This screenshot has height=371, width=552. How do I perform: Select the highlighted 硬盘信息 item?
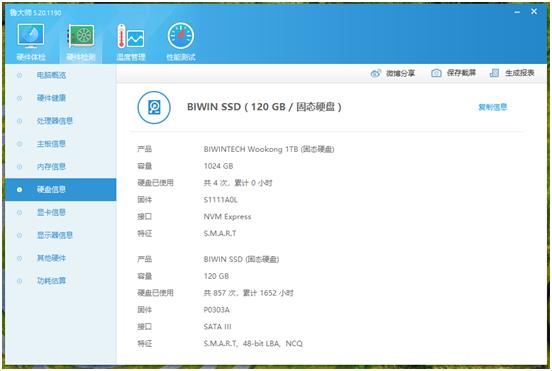(61, 189)
